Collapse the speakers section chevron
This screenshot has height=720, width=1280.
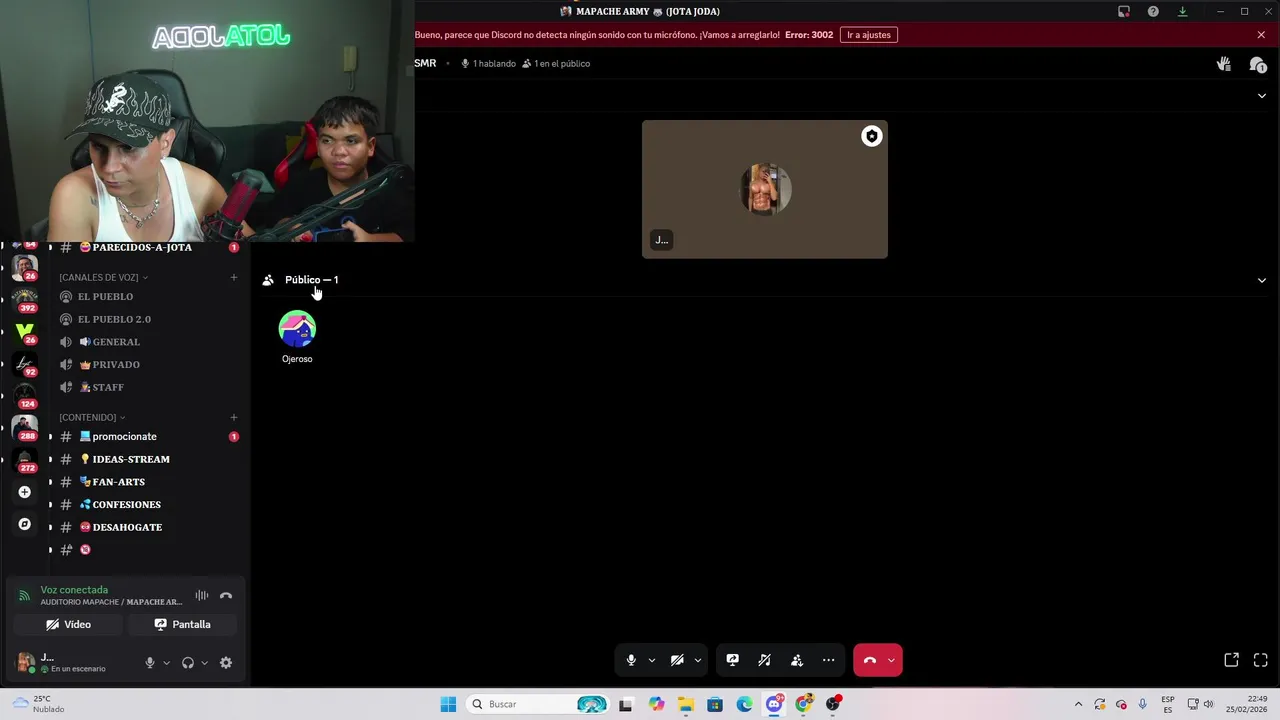pos(1262,96)
